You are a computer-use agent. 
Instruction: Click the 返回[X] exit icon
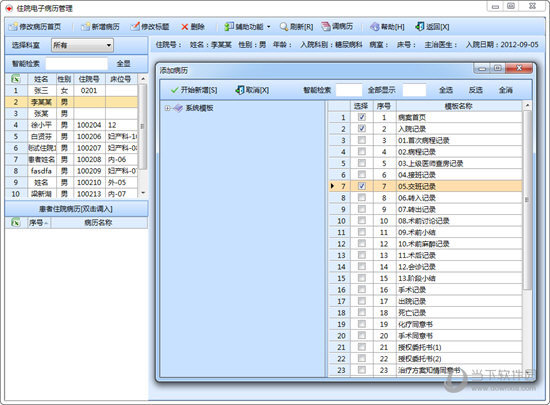(419, 27)
